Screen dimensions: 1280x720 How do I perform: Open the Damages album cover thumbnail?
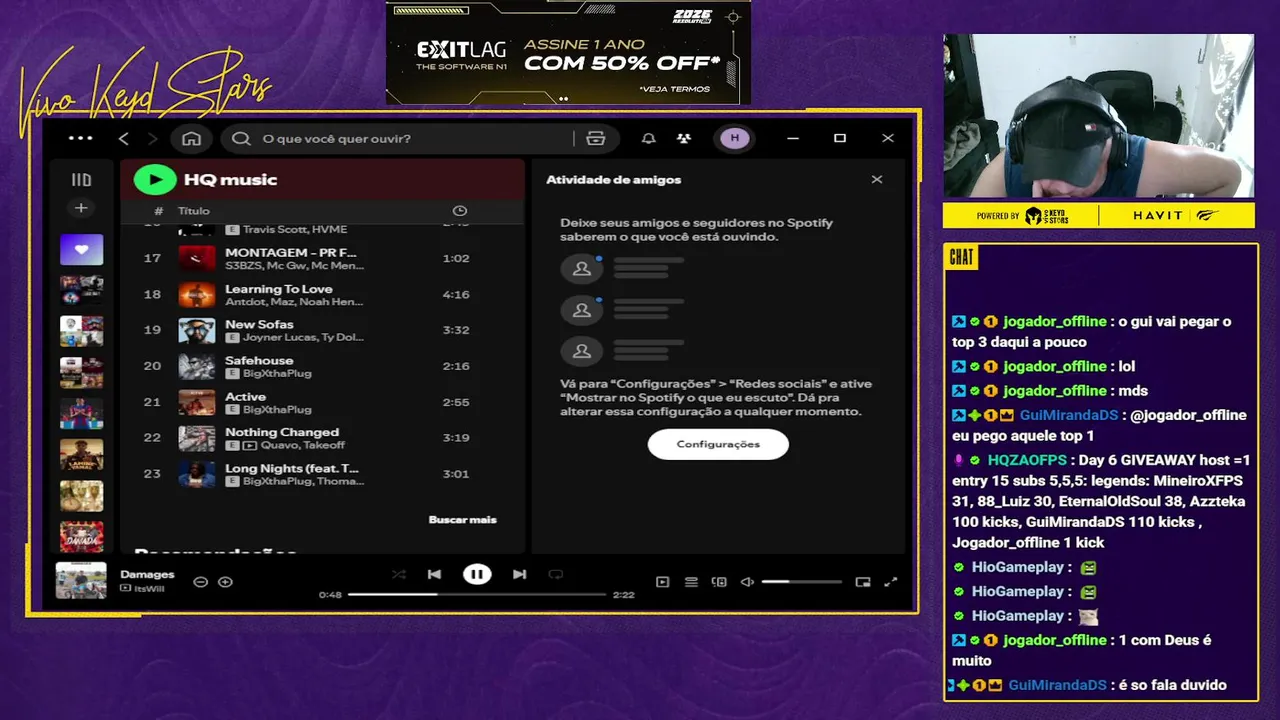point(81,581)
